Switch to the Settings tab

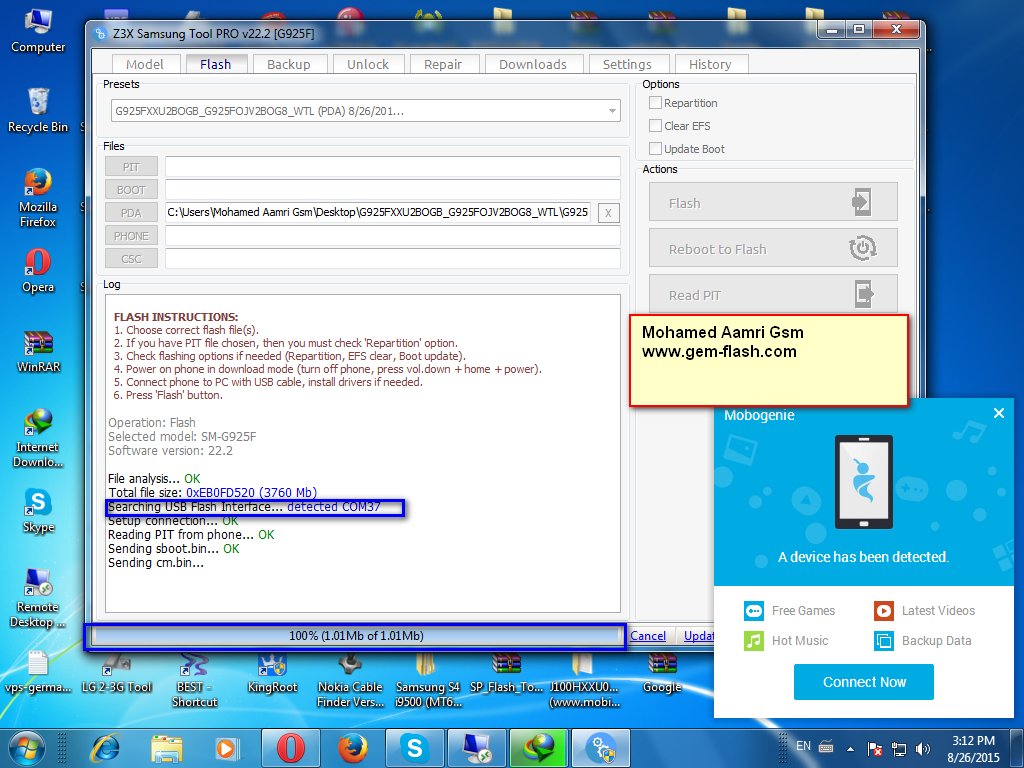627,64
